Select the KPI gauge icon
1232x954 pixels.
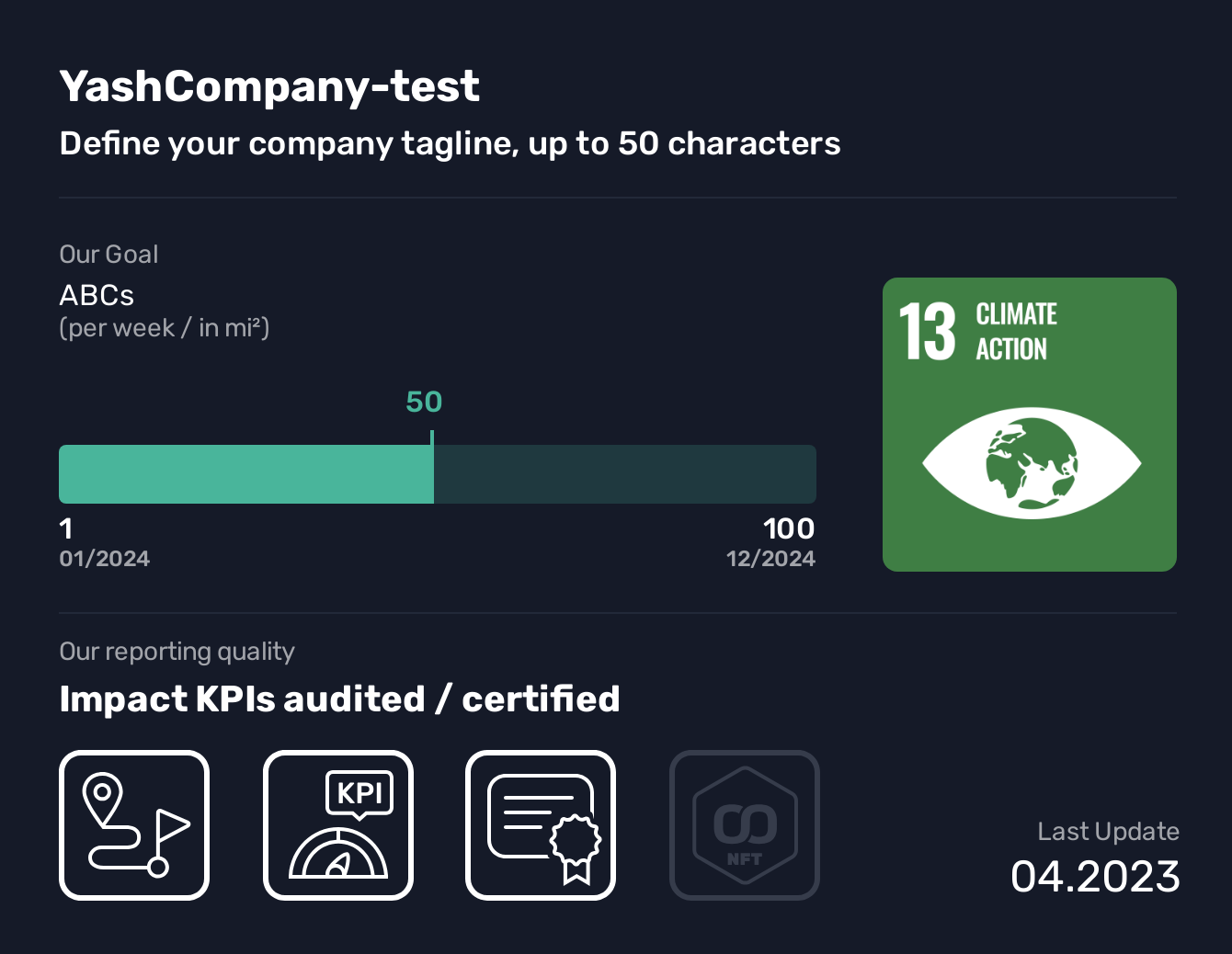pyautogui.click(x=338, y=824)
